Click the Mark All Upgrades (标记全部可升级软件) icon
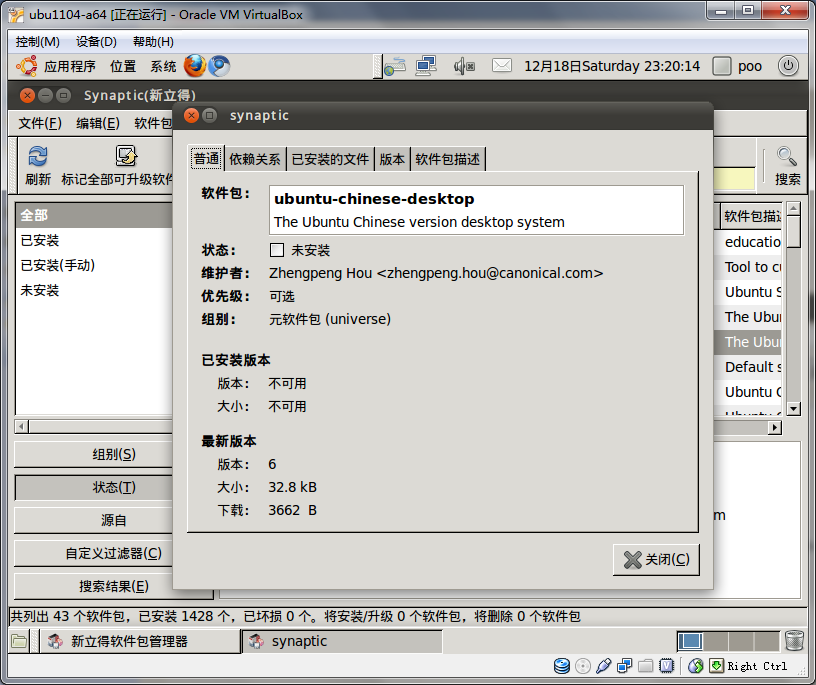816x685 pixels. pos(125,156)
